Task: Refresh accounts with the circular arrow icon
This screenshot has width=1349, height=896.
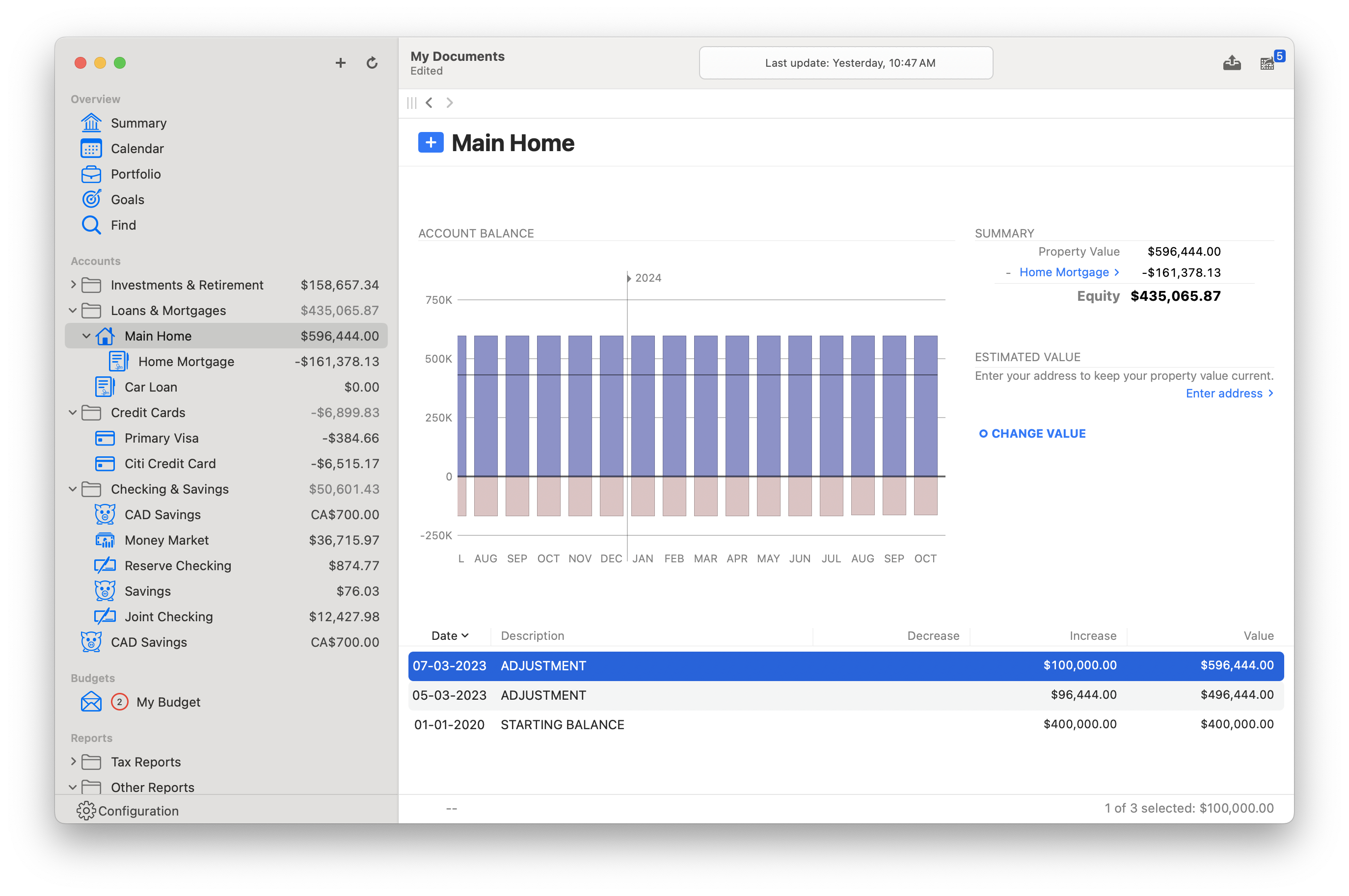Action: [x=372, y=63]
